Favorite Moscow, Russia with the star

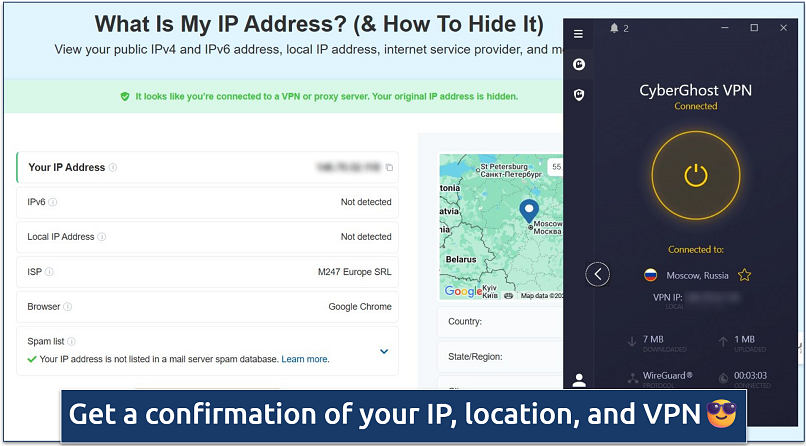(x=744, y=275)
